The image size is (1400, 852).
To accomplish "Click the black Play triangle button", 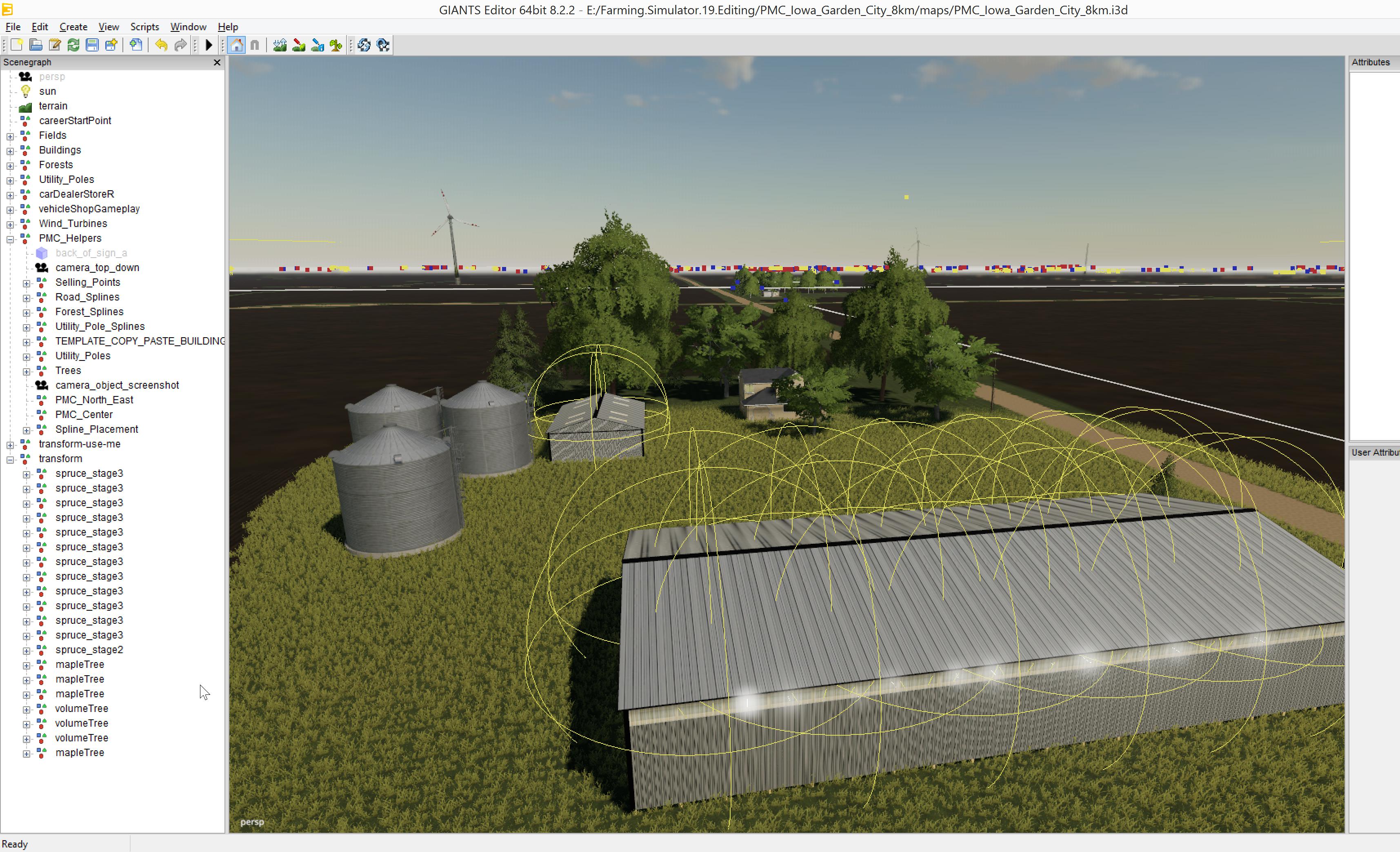I will pos(209,45).
